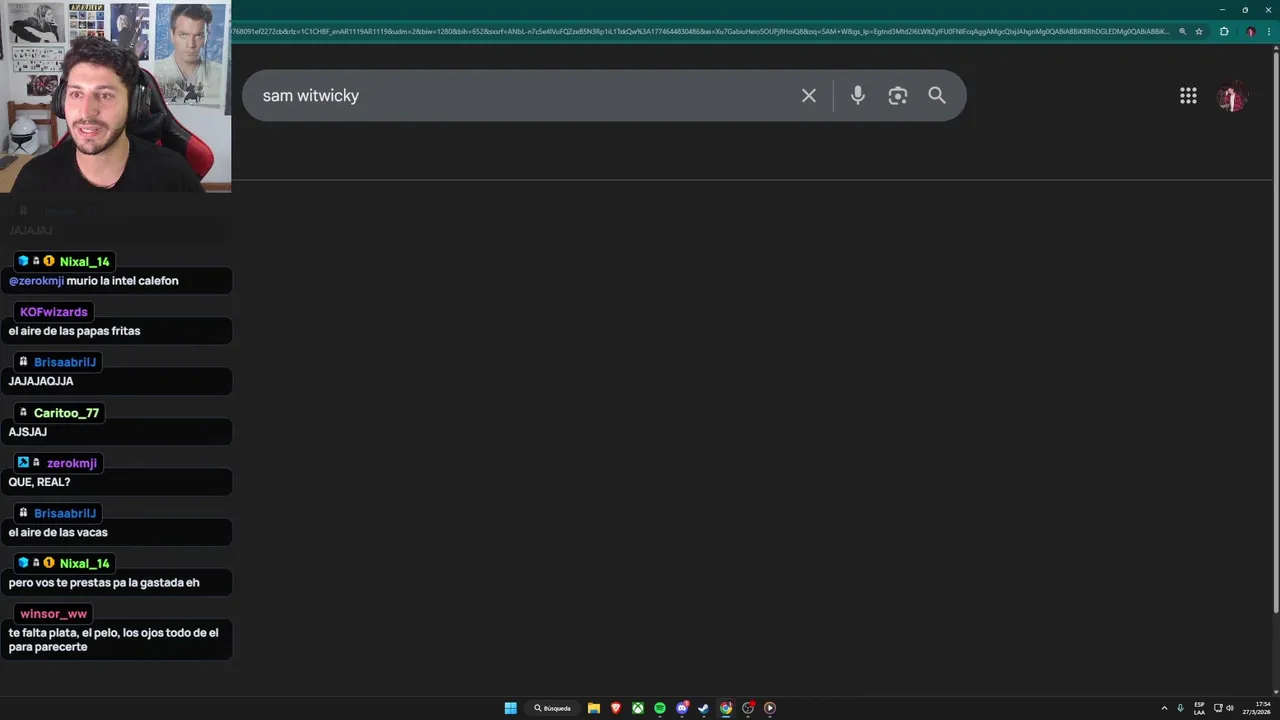Click the streamer webcam overlay

(x=115, y=96)
